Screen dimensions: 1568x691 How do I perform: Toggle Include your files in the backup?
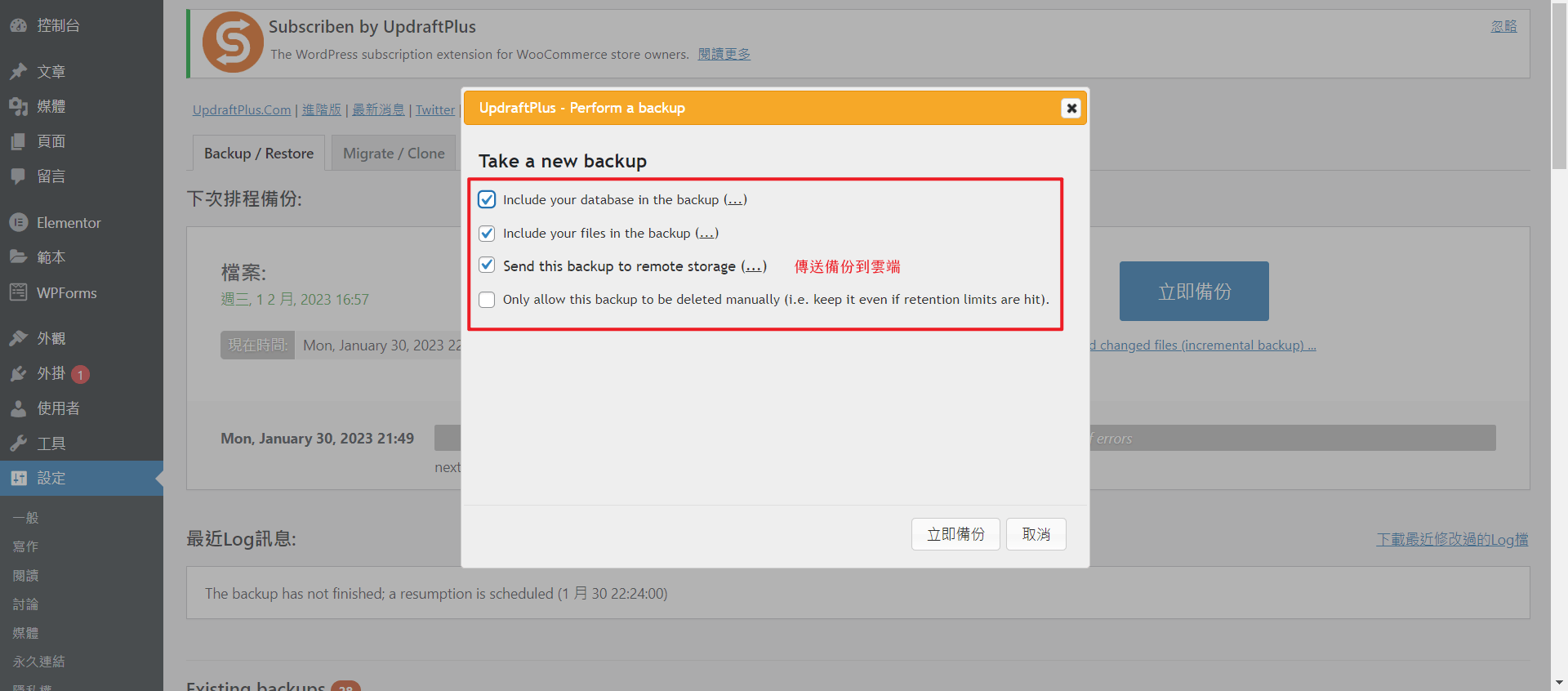click(x=487, y=233)
